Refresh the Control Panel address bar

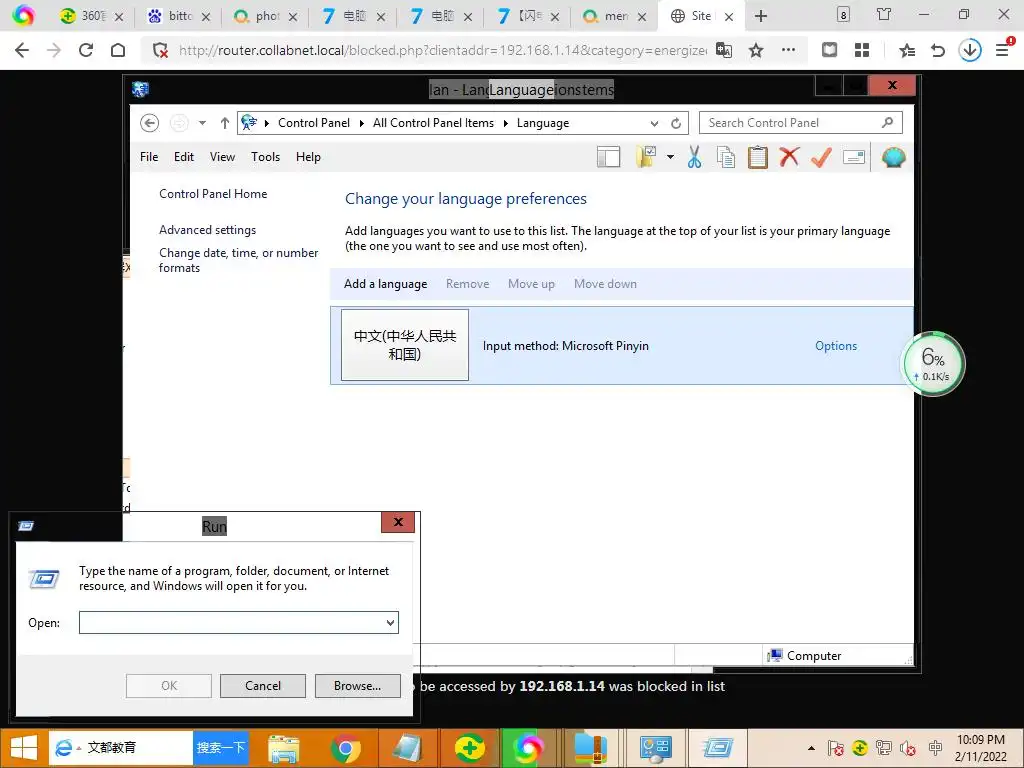click(676, 123)
